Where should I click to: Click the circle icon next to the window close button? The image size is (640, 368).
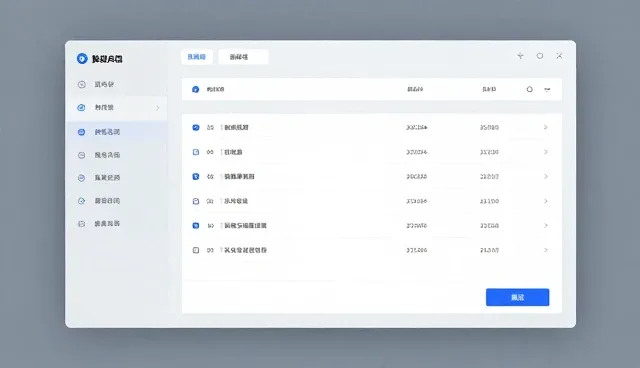[x=540, y=56]
